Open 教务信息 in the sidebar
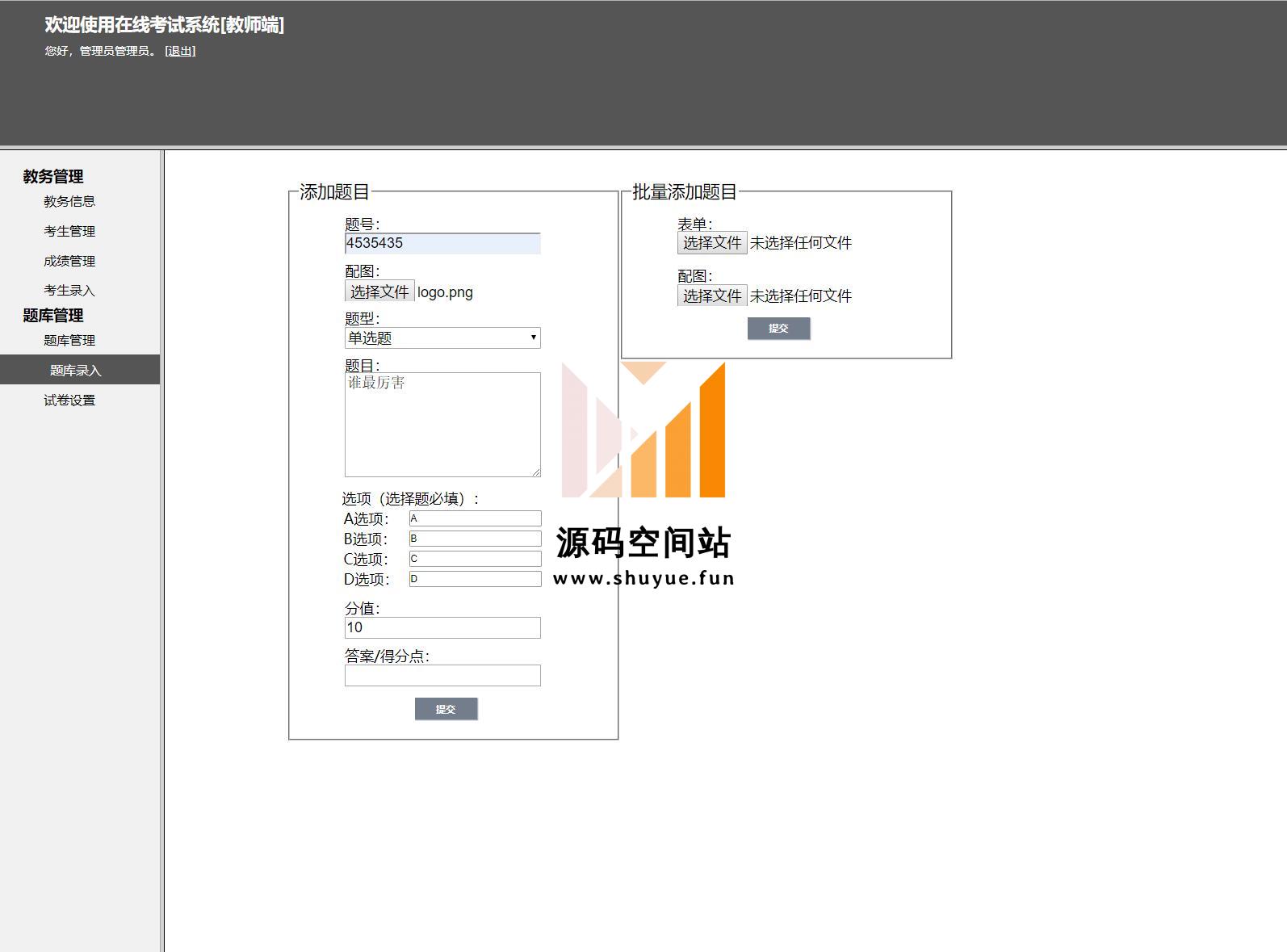 click(x=69, y=202)
